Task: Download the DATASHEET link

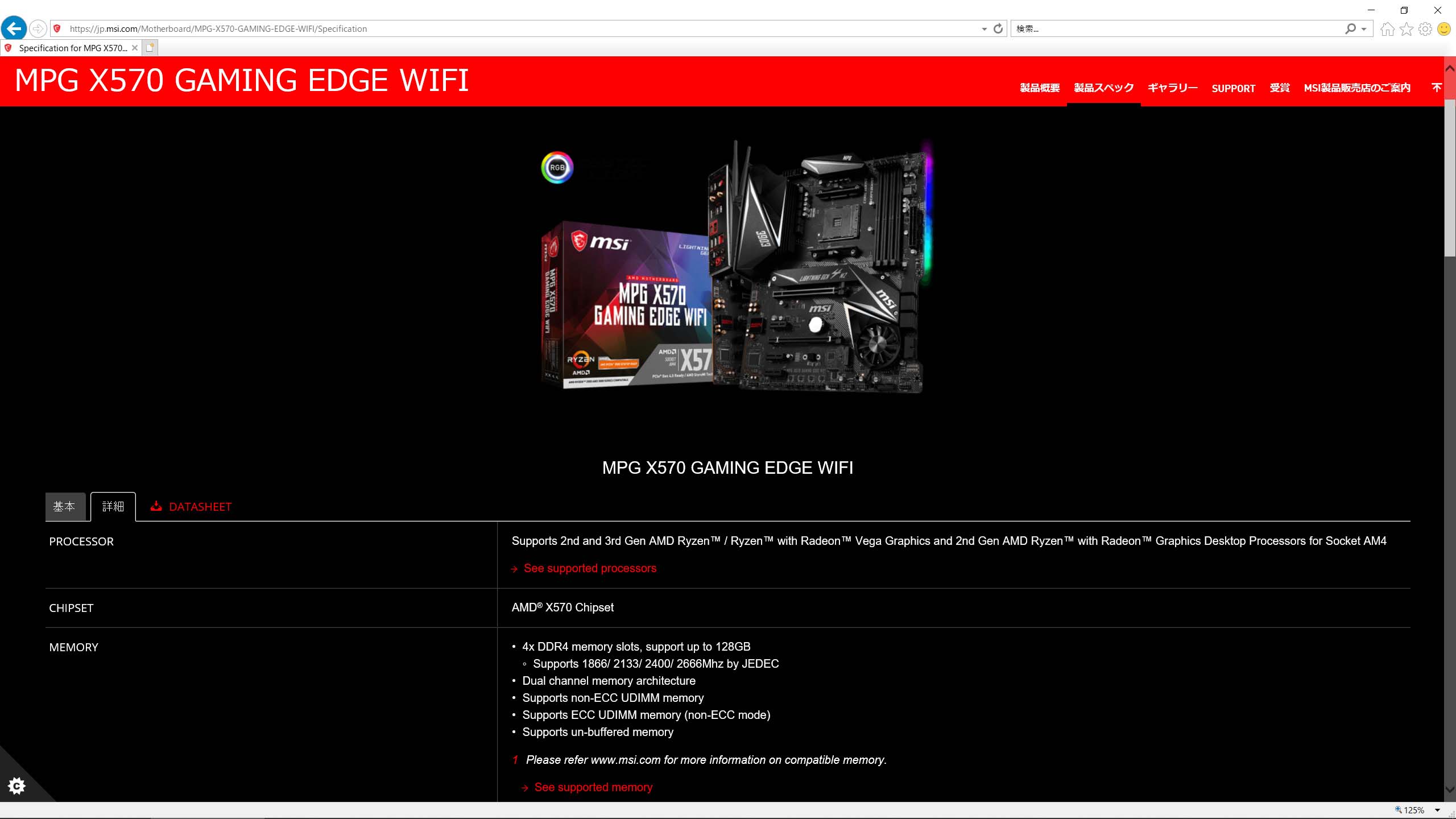Action: coord(200,507)
